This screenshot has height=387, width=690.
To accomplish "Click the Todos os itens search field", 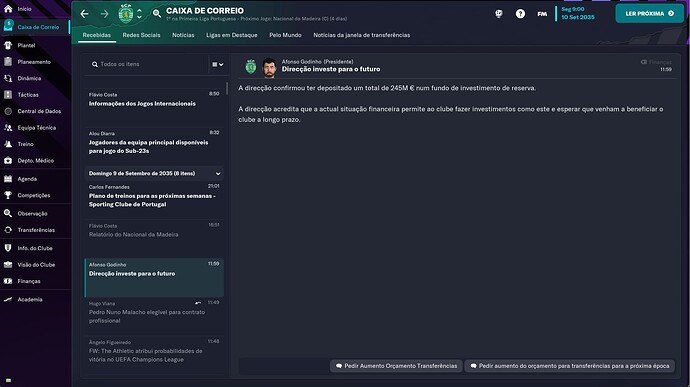I will click(x=147, y=64).
